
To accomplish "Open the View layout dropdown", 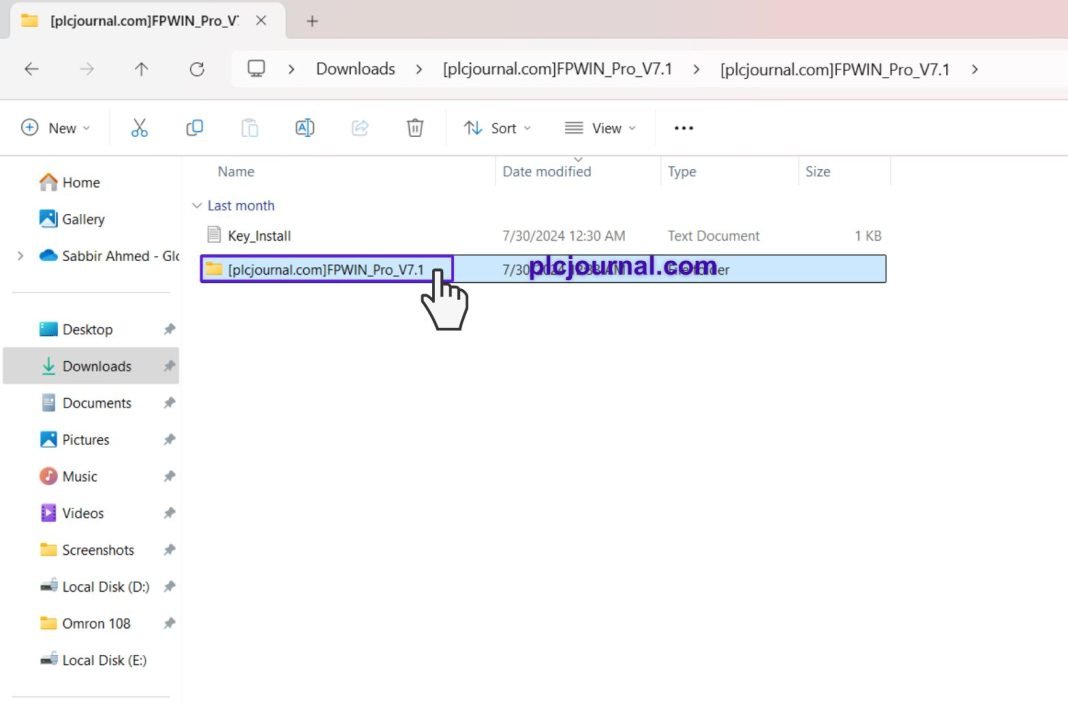I will (600, 128).
